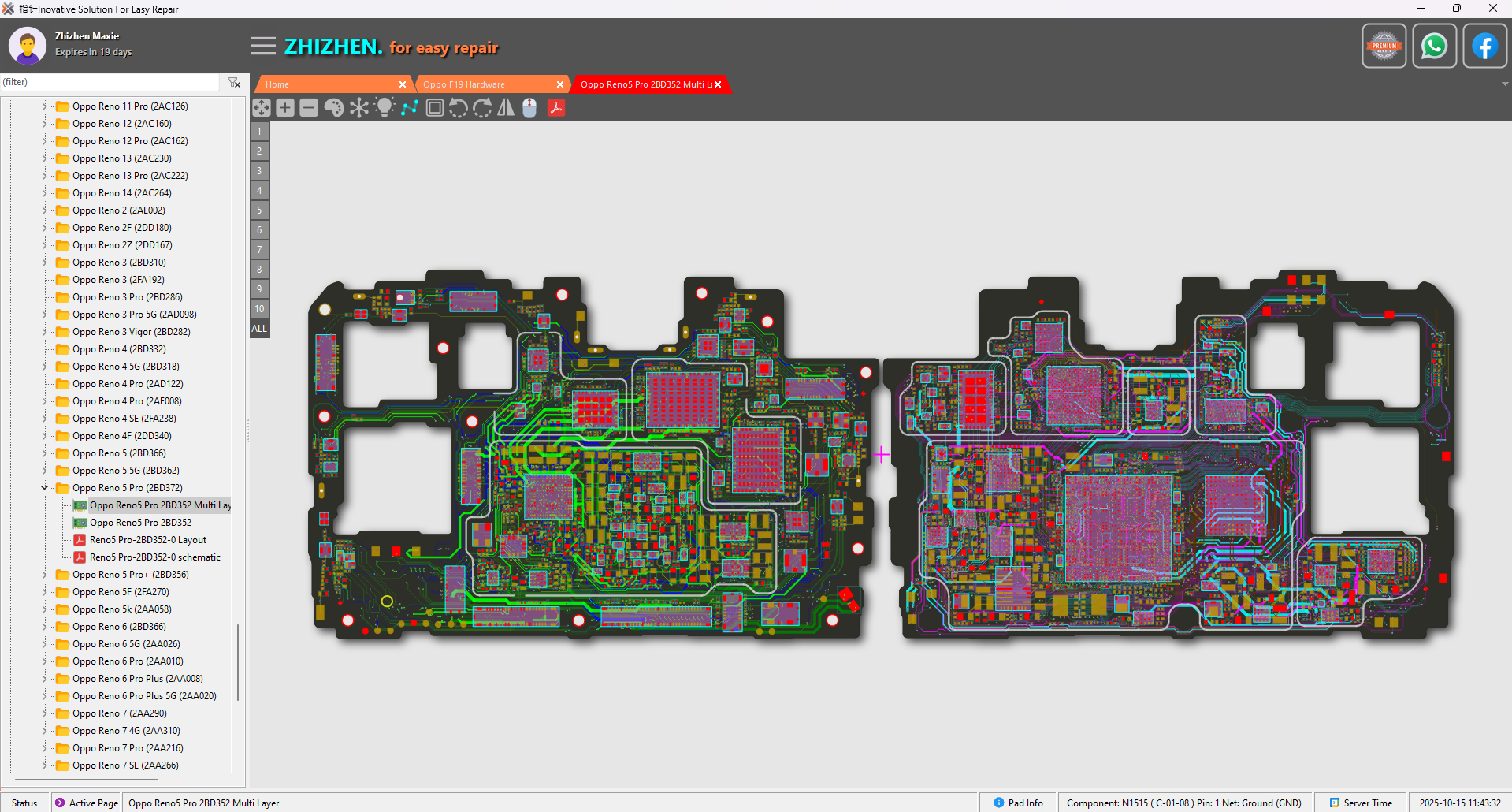Expand Oppo Reno 4 5G (2BD318) arrow

click(44, 367)
